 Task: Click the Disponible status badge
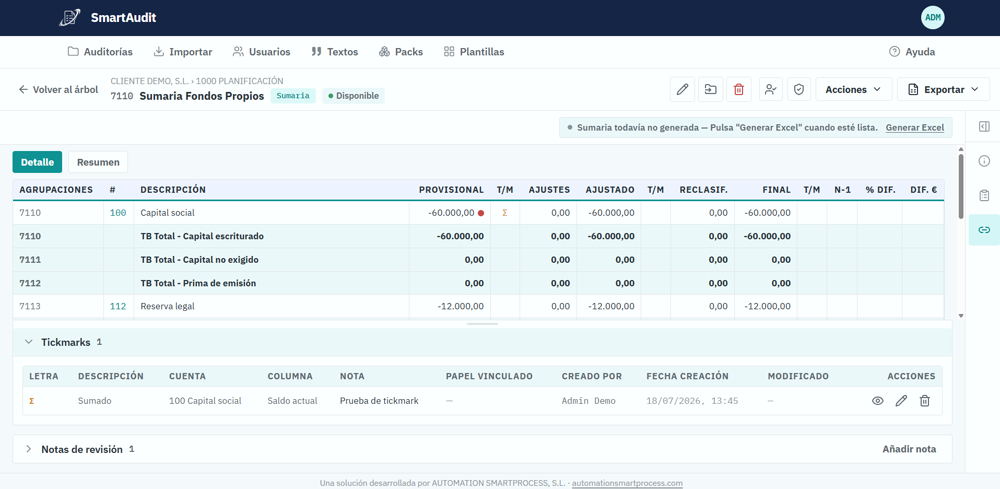(353, 96)
